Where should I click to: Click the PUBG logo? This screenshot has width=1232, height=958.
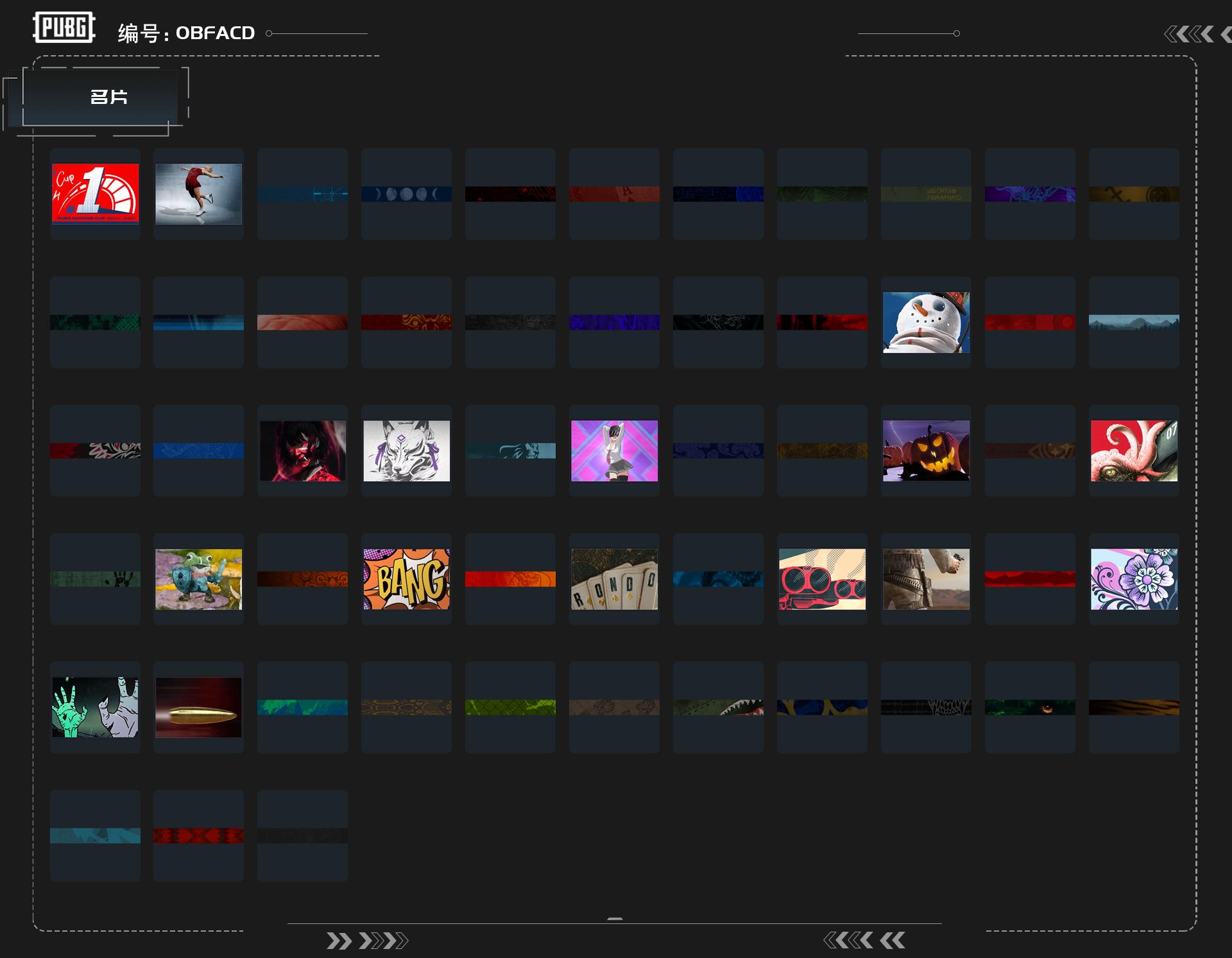[64, 28]
